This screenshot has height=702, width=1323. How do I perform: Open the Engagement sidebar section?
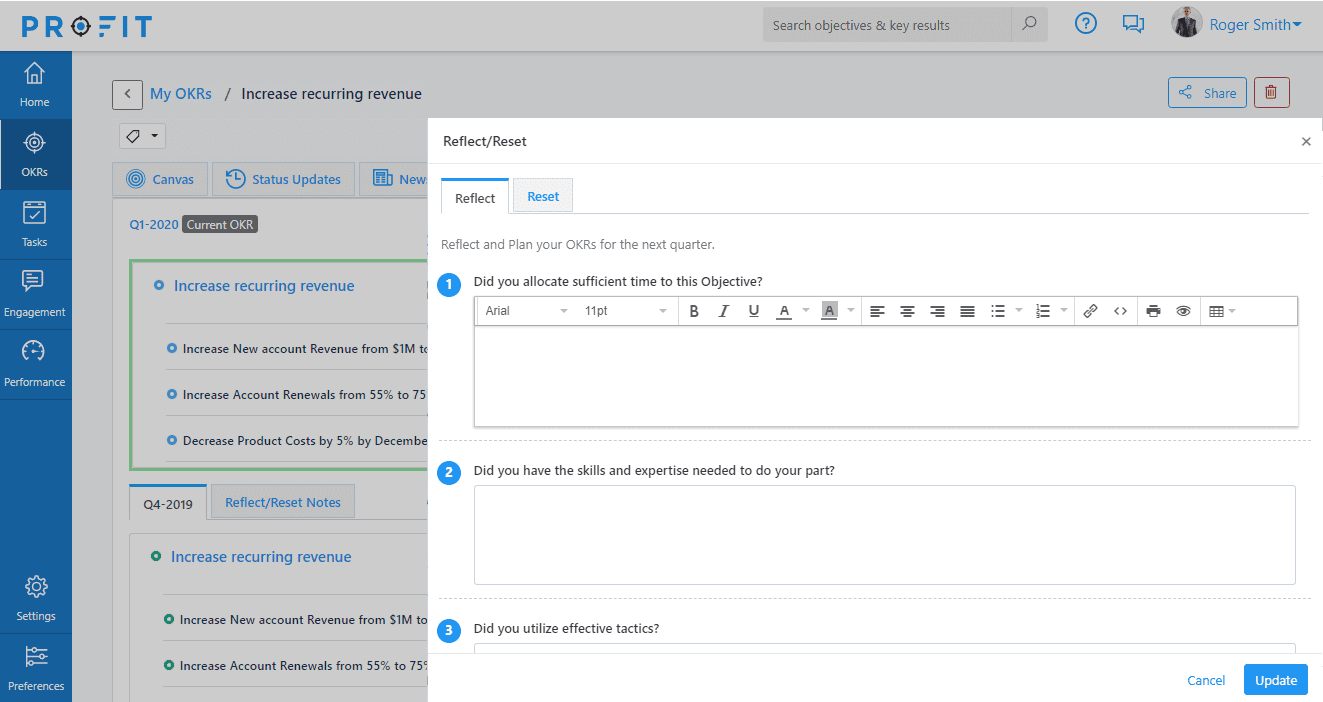[35, 295]
